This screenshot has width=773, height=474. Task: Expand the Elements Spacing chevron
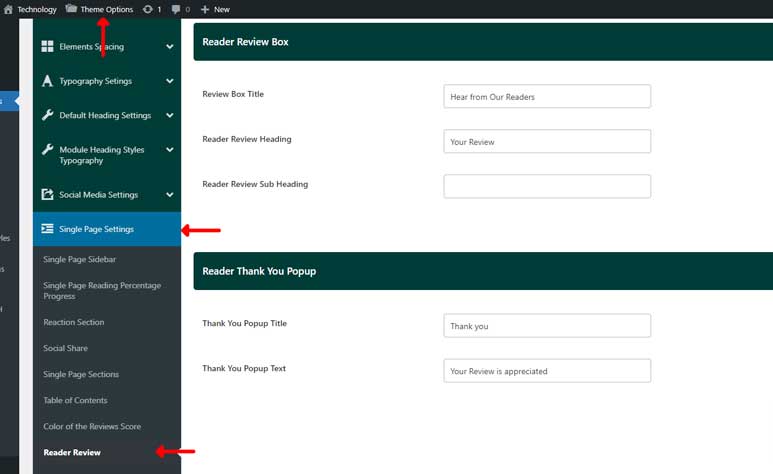(170, 47)
